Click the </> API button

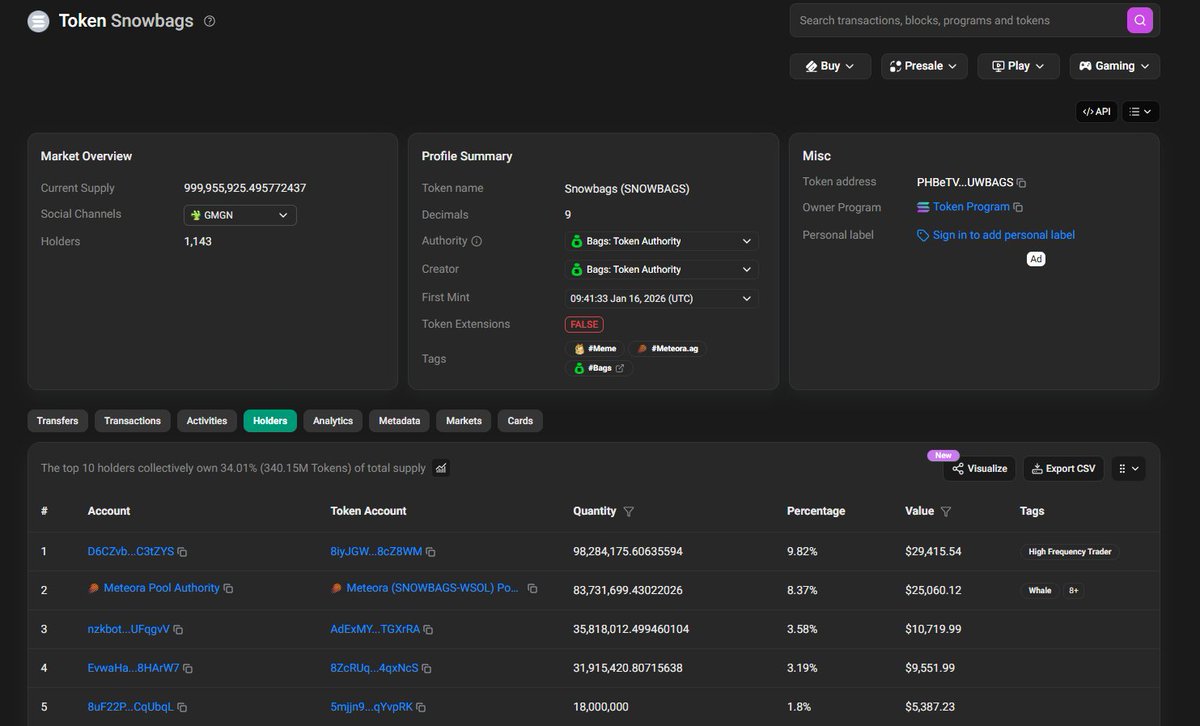pyautogui.click(x=1096, y=111)
